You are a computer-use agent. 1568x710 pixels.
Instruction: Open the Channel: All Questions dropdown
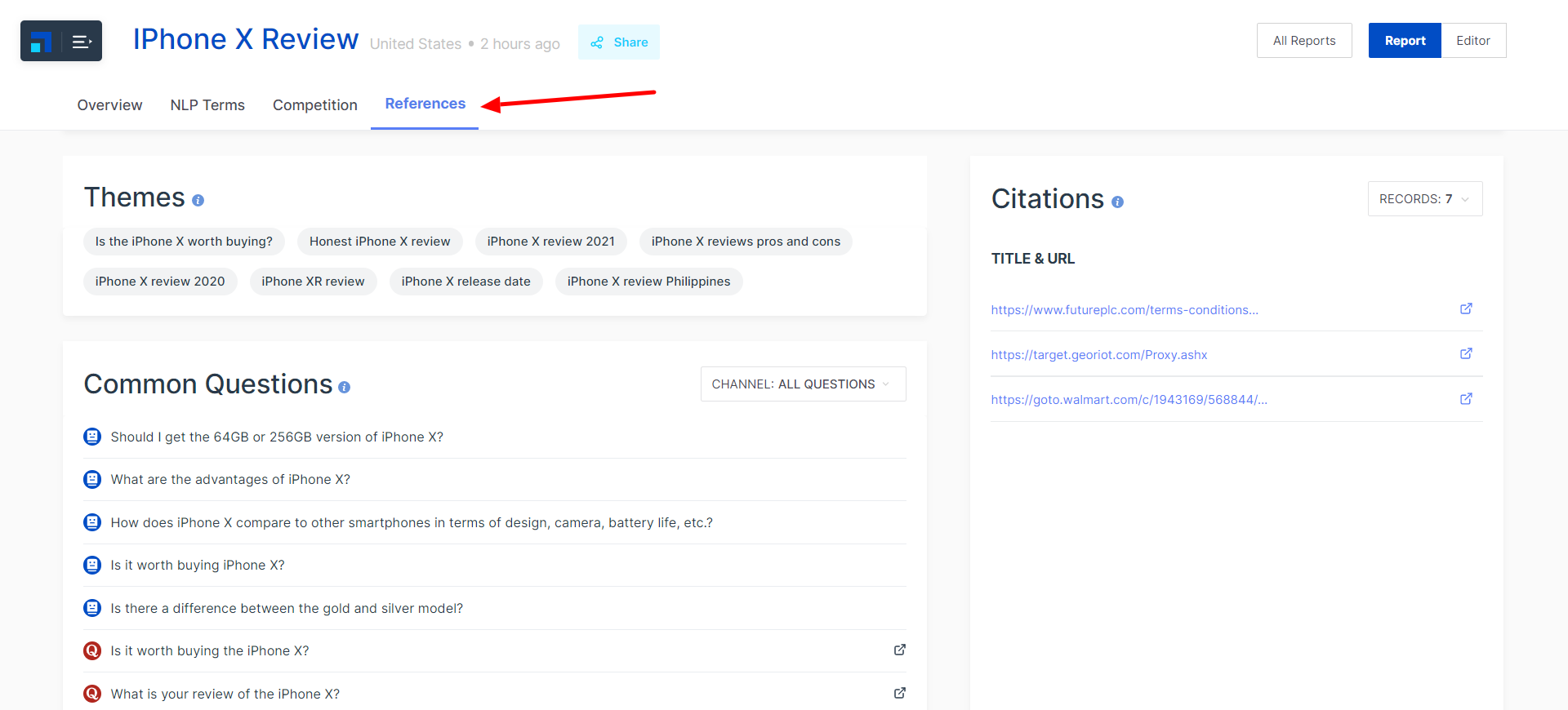point(803,384)
